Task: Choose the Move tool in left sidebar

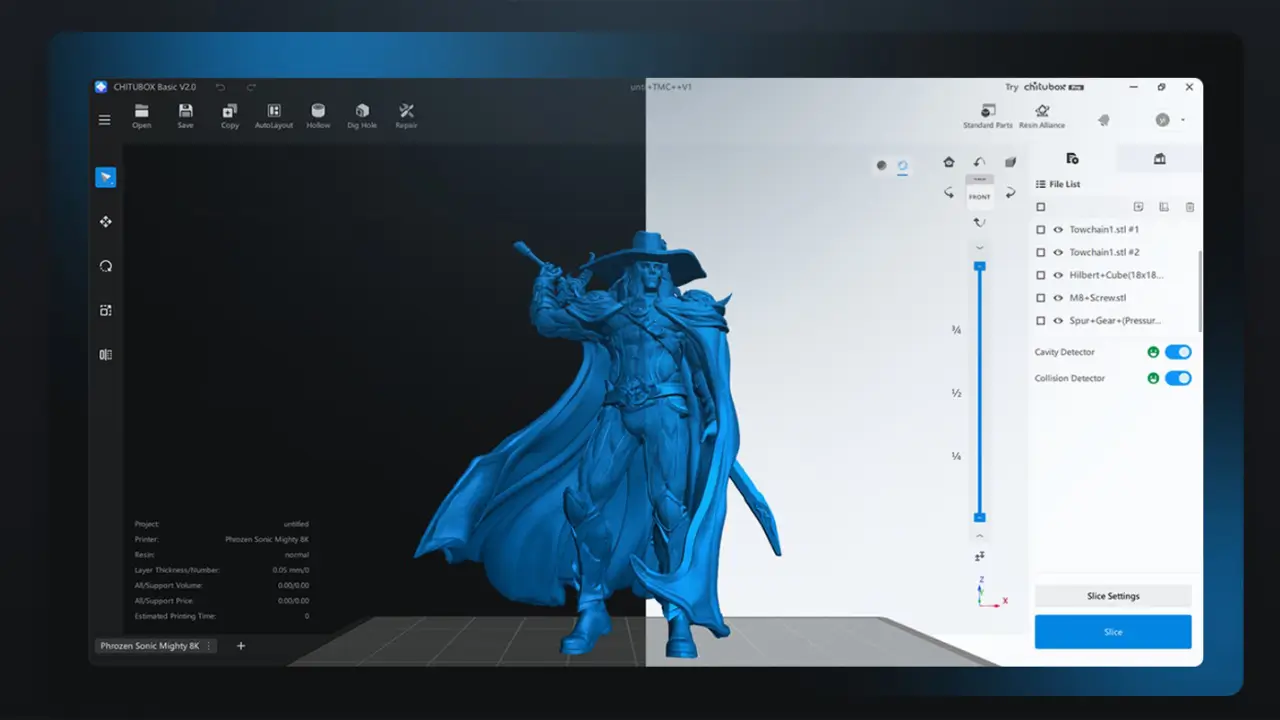Action: [x=106, y=222]
